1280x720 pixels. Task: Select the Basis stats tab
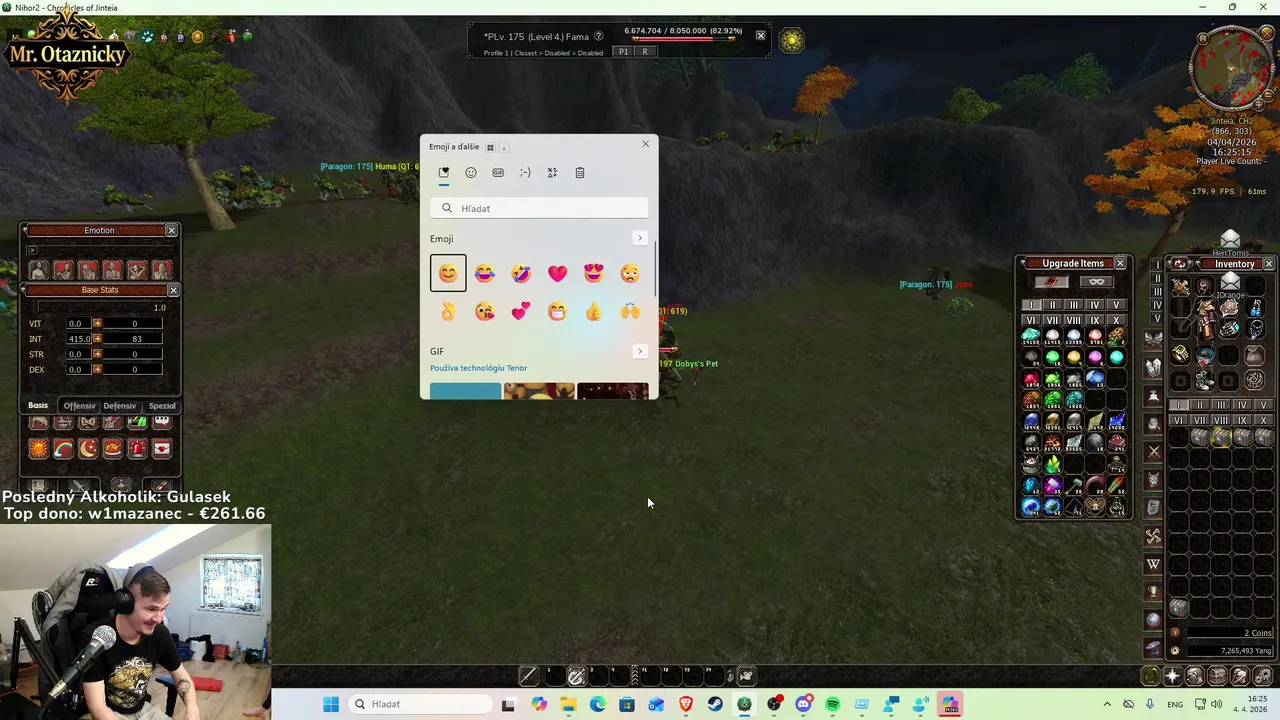coord(38,406)
